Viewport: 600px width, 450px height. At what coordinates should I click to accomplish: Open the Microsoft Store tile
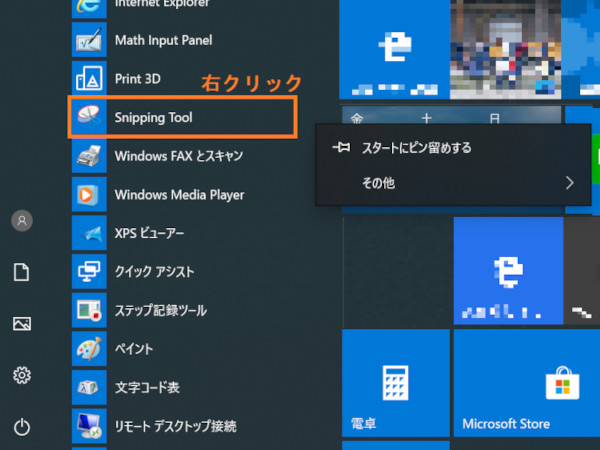click(527, 383)
